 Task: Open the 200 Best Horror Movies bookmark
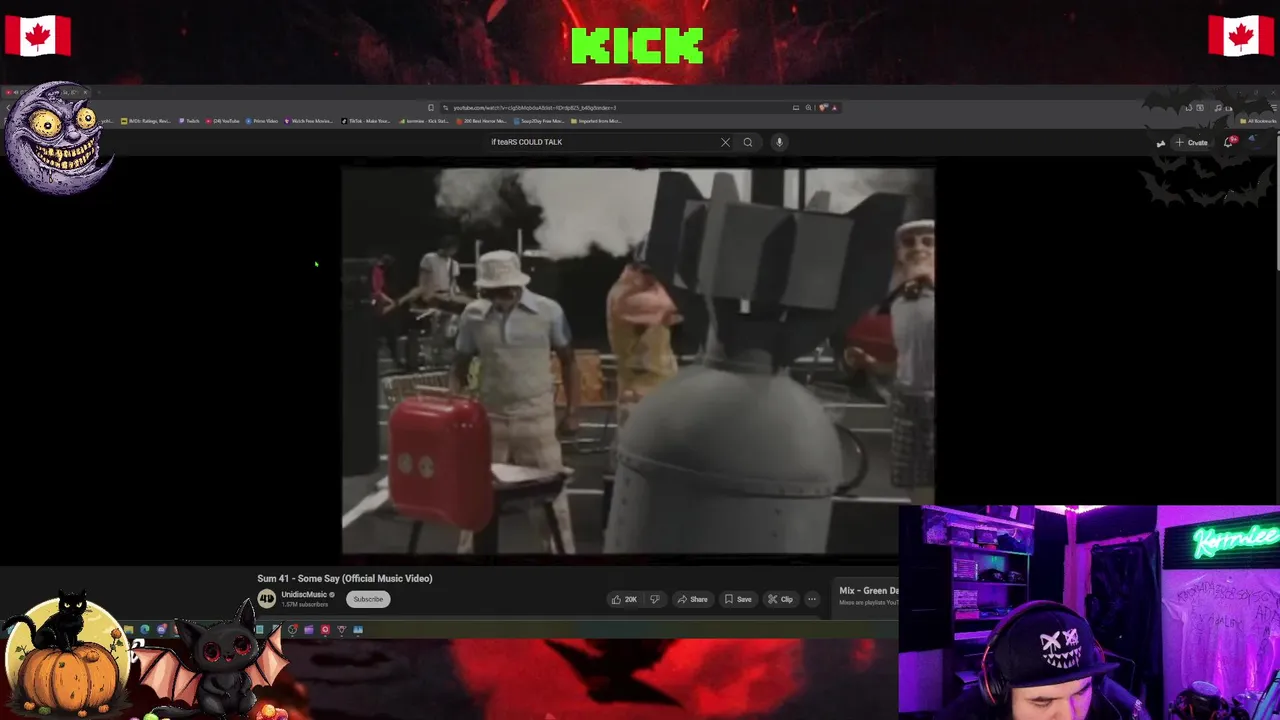482,121
